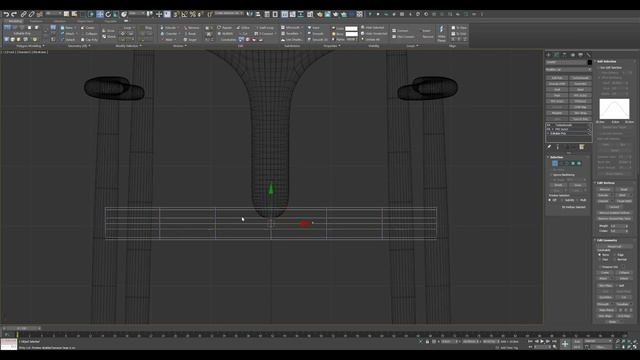Enable Use Soft Selection checkbox
The height and width of the screenshot is (360, 640).
pyautogui.click(x=598, y=67)
